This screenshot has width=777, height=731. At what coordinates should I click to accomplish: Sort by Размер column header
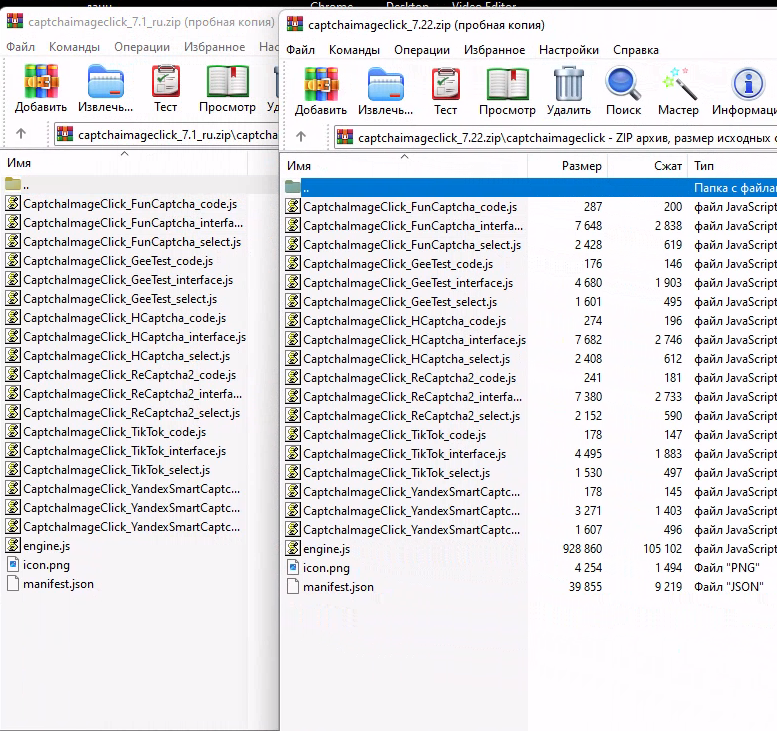pos(581,166)
